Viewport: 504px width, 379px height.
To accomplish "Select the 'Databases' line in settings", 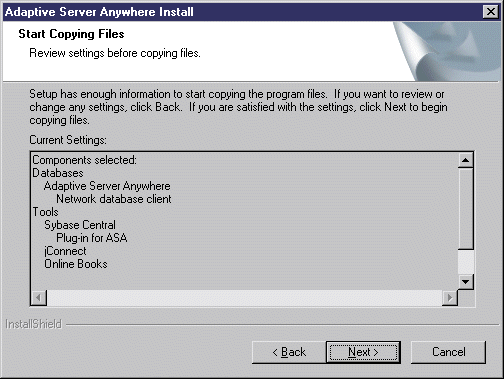I will tap(58, 173).
